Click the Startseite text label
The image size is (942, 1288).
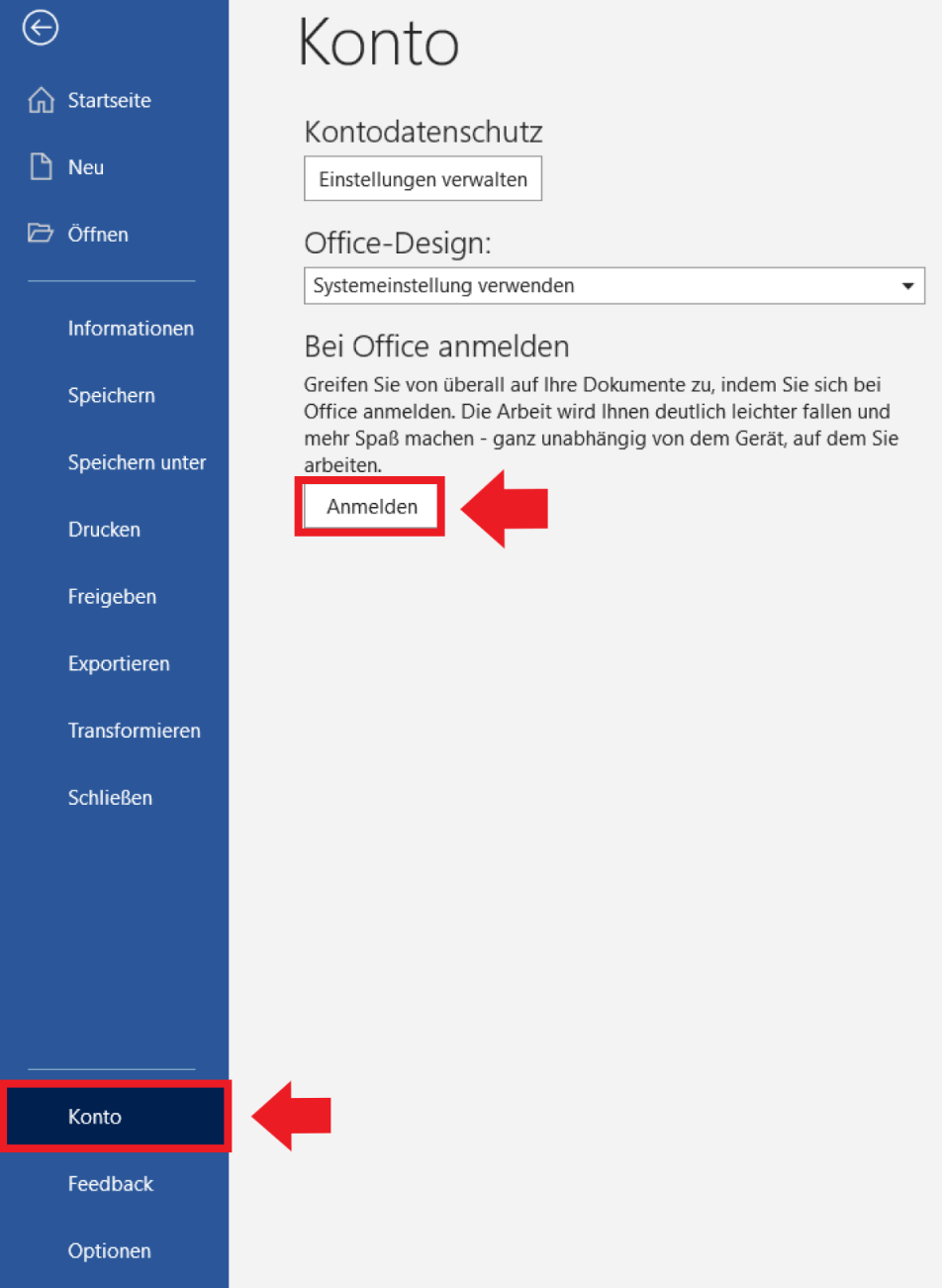(x=109, y=100)
